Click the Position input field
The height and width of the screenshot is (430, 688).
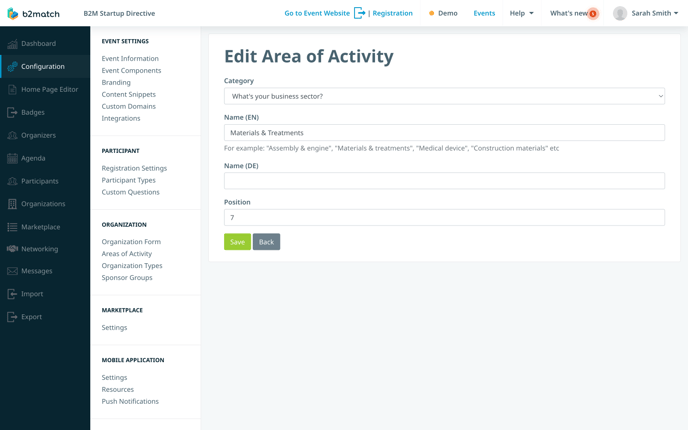[x=444, y=218]
